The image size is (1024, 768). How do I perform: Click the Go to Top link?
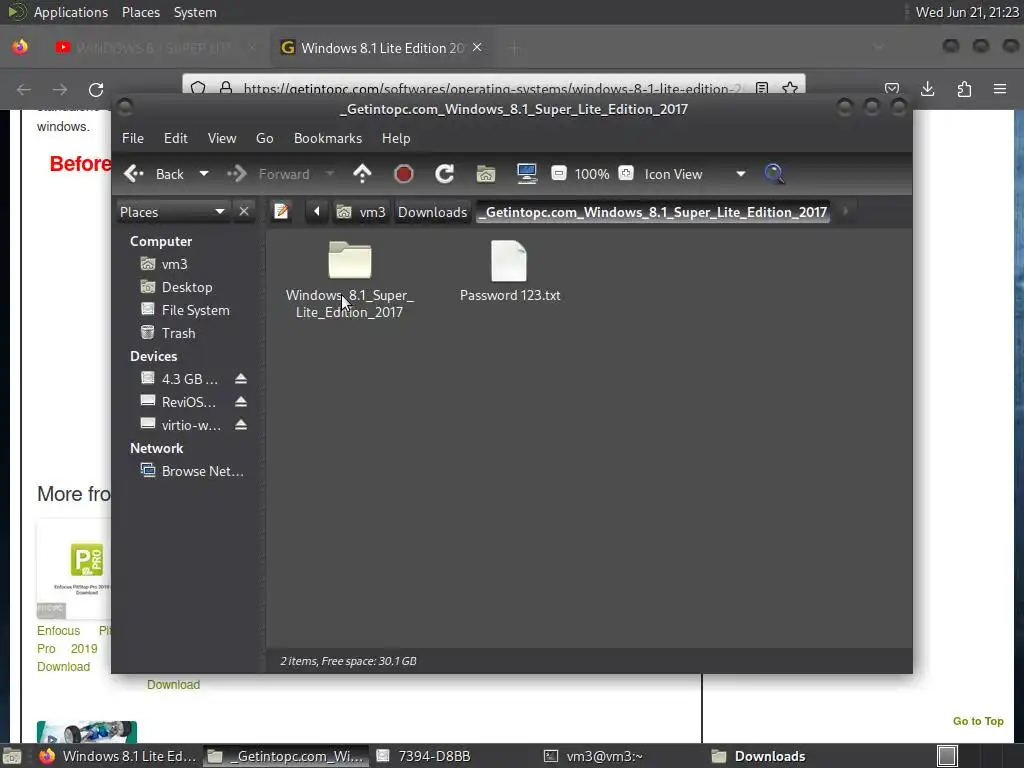(x=978, y=721)
